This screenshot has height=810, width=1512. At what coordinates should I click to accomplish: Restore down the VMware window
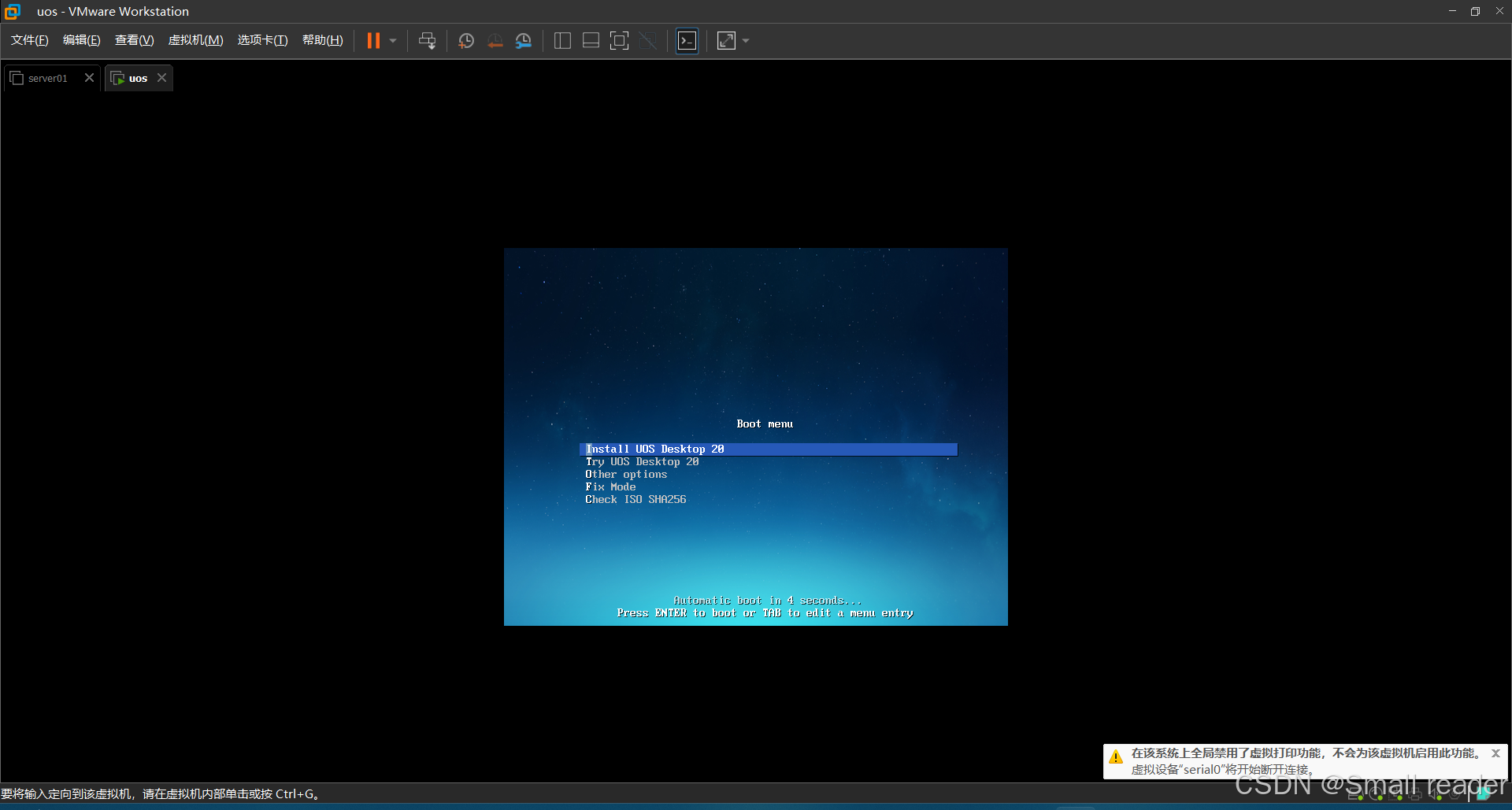pyautogui.click(x=1475, y=11)
